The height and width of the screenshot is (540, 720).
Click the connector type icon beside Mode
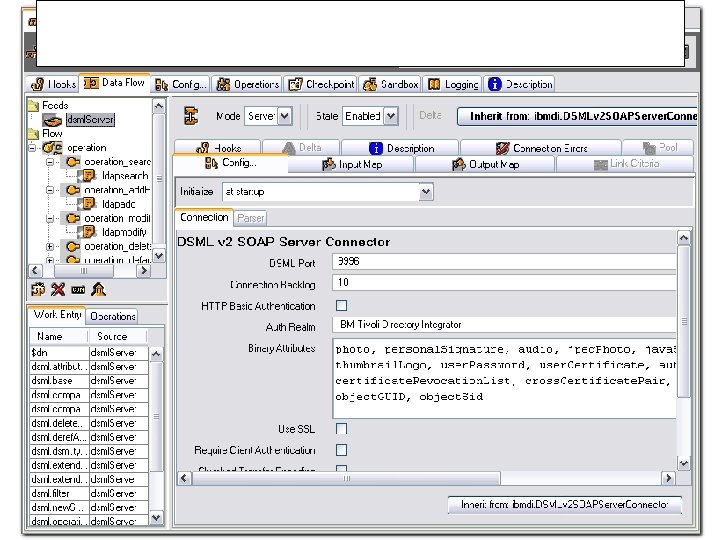191,116
